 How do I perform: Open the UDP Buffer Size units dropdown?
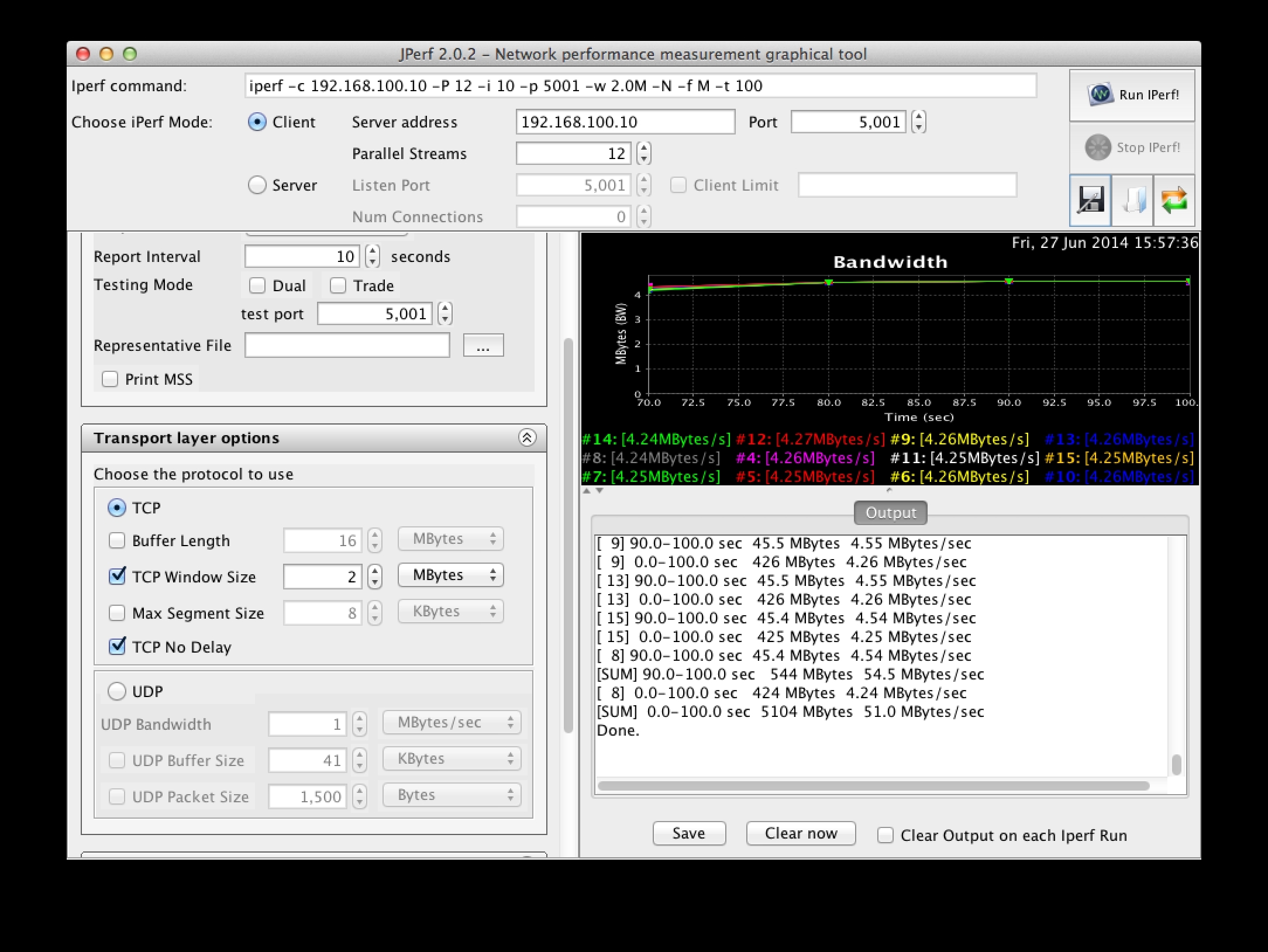click(452, 758)
